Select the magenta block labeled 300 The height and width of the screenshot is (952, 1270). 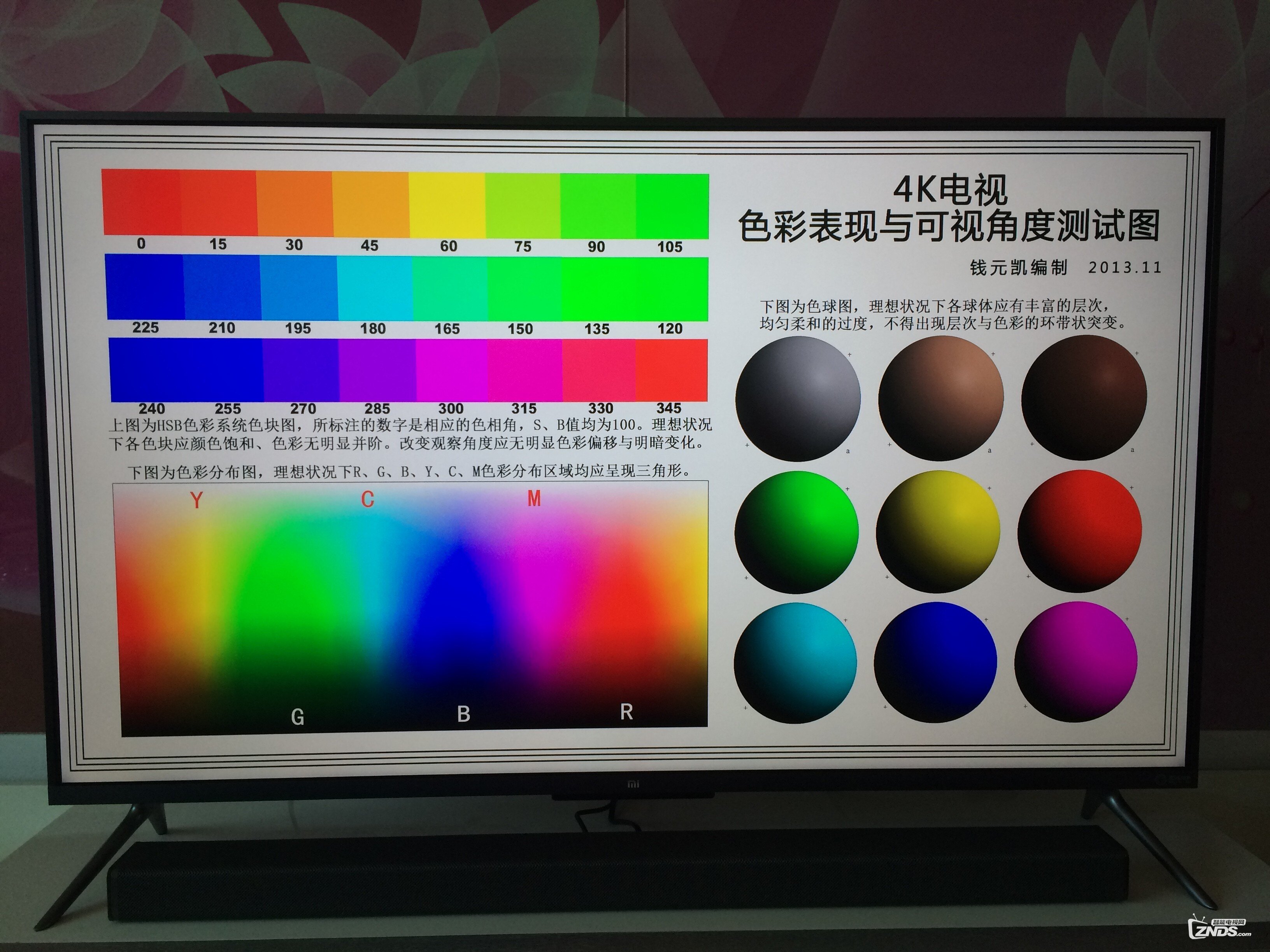coord(452,370)
